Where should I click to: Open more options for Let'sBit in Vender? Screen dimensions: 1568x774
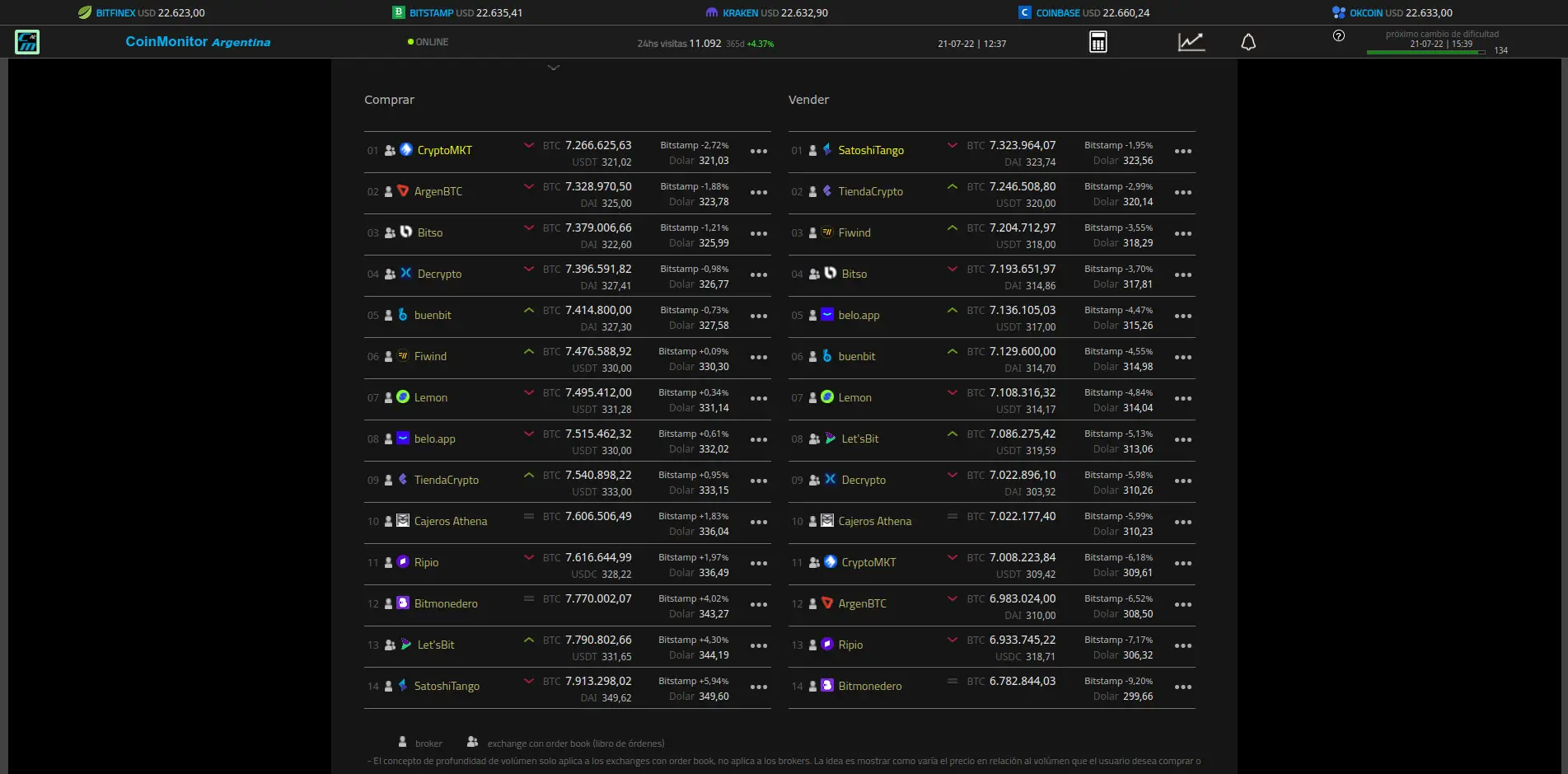(x=1183, y=439)
